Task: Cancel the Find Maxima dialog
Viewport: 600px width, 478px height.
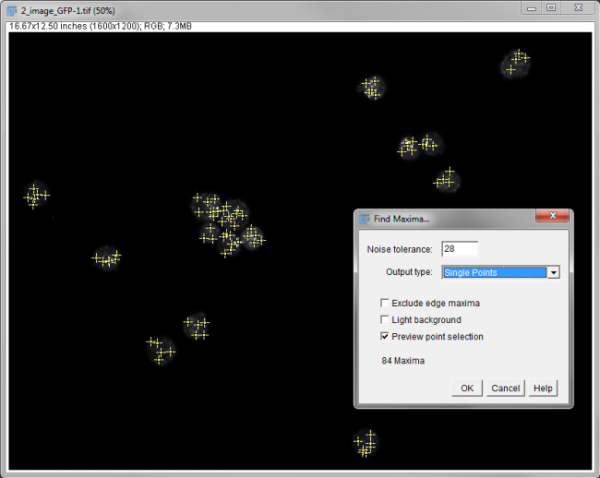Action: point(505,388)
